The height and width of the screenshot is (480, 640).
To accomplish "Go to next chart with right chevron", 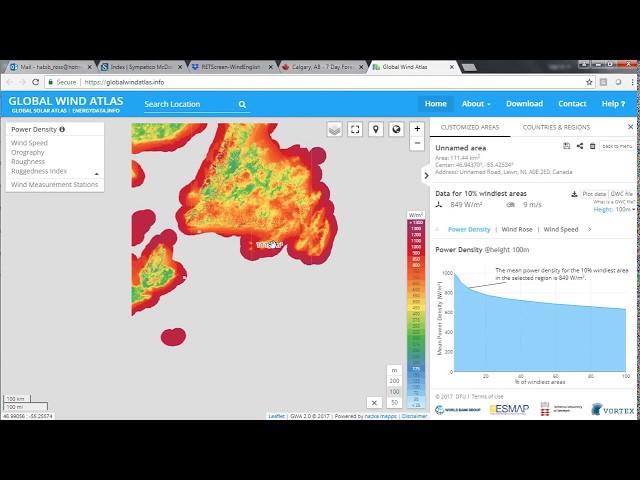I will pos(590,229).
